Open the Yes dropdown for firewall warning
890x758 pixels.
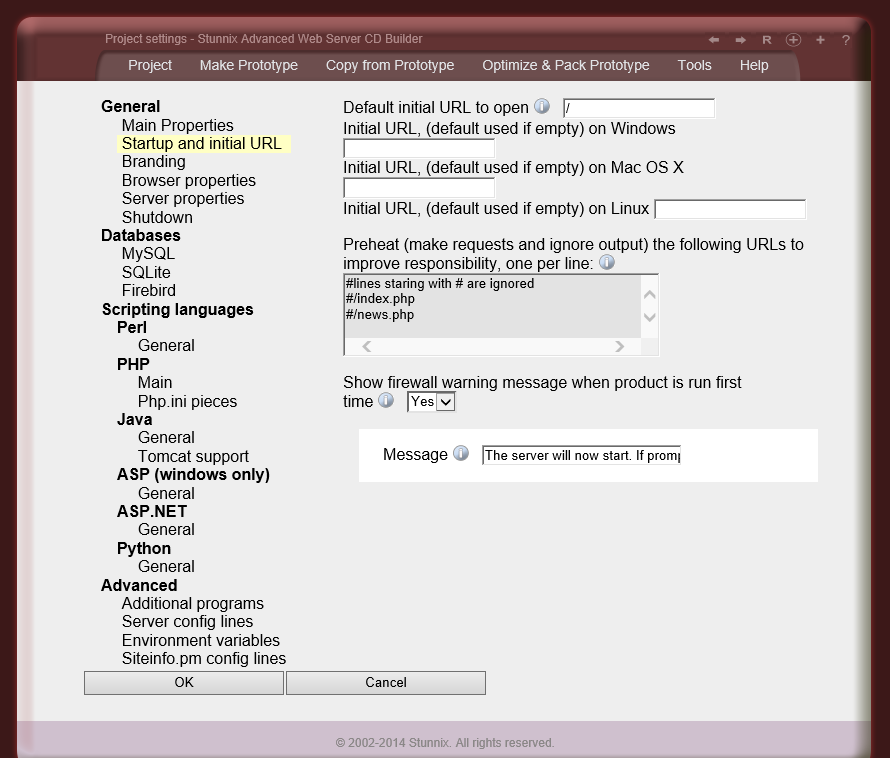pyautogui.click(x=430, y=401)
